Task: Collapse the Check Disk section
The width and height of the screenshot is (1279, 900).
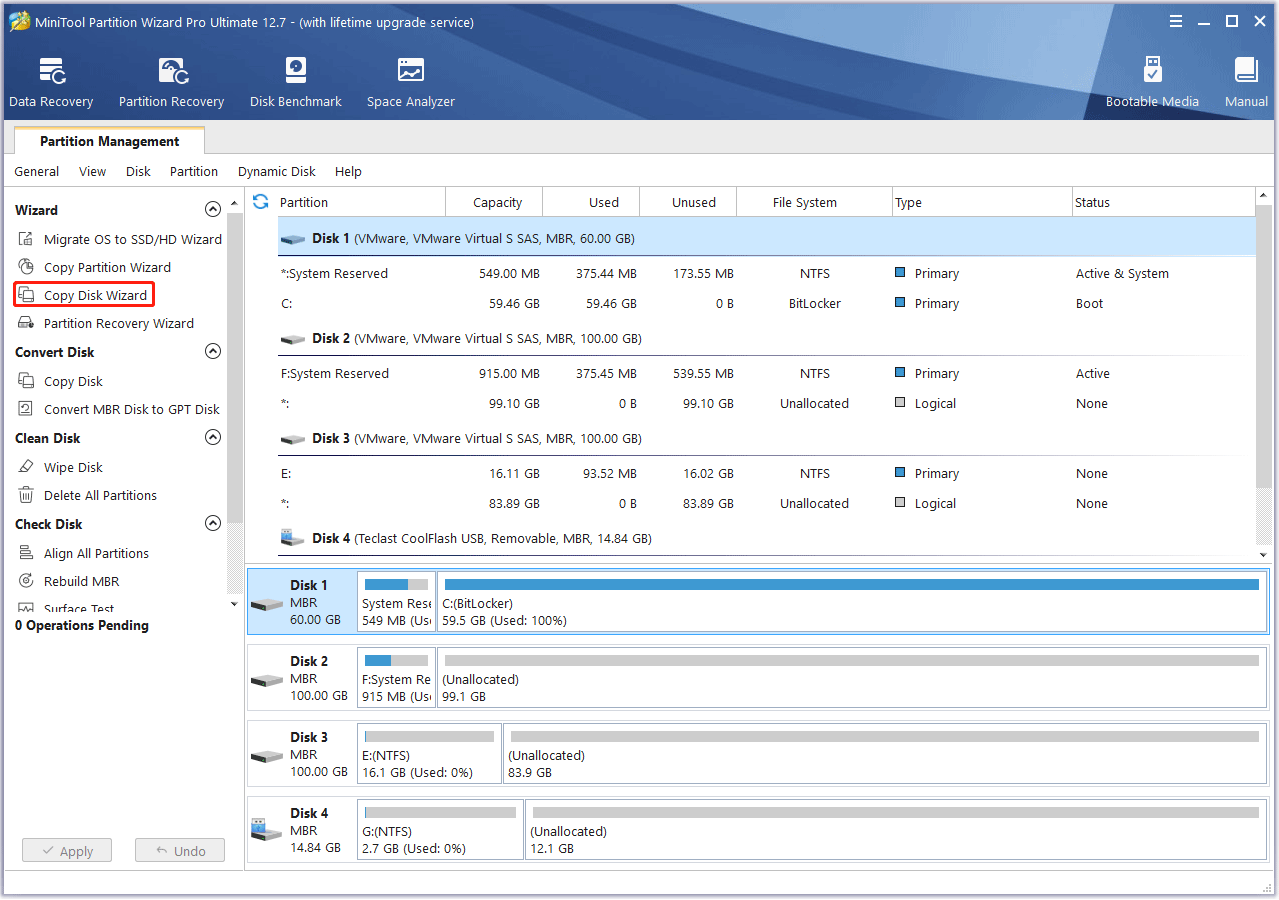Action: (212, 524)
